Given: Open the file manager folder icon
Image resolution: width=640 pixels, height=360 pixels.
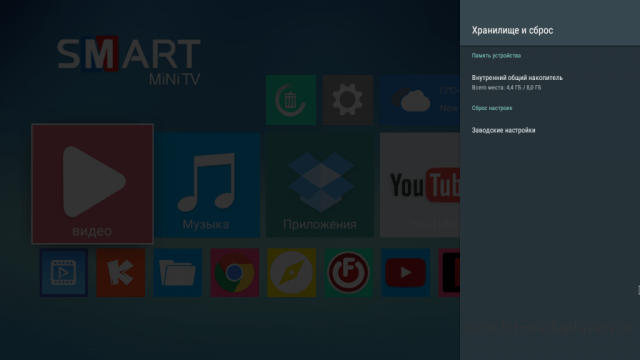Looking at the screenshot, I should [178, 273].
